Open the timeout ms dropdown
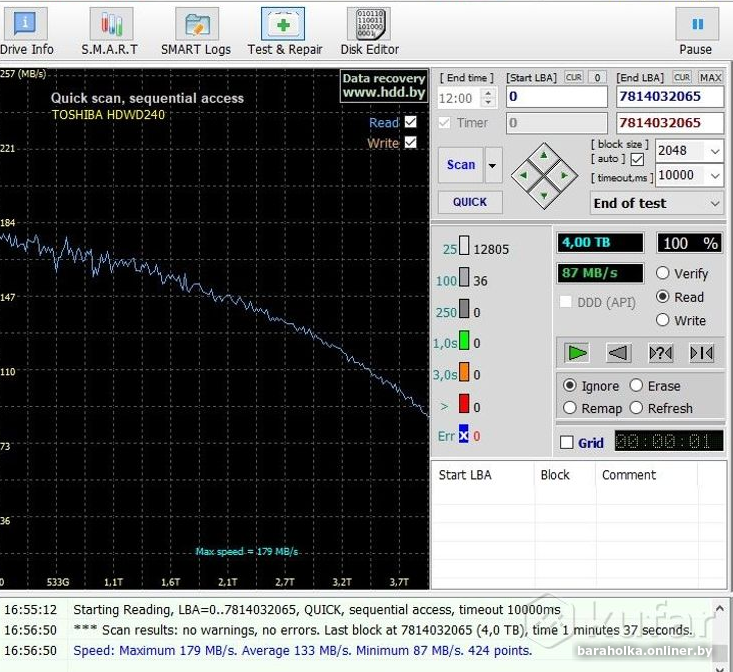This screenshot has height=672, width=733. 714,175
